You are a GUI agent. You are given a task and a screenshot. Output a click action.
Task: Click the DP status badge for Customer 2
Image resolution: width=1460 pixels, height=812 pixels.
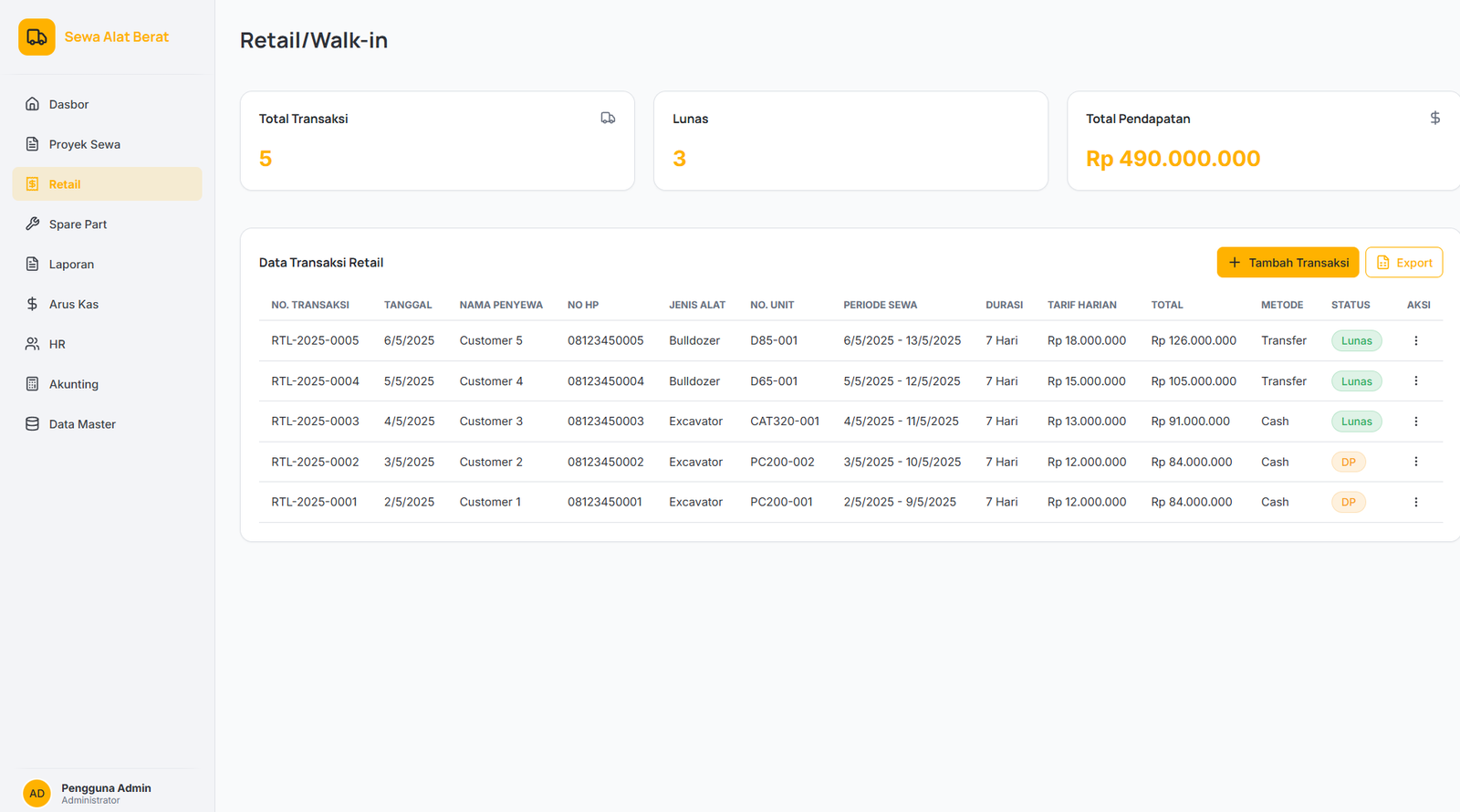coord(1348,462)
